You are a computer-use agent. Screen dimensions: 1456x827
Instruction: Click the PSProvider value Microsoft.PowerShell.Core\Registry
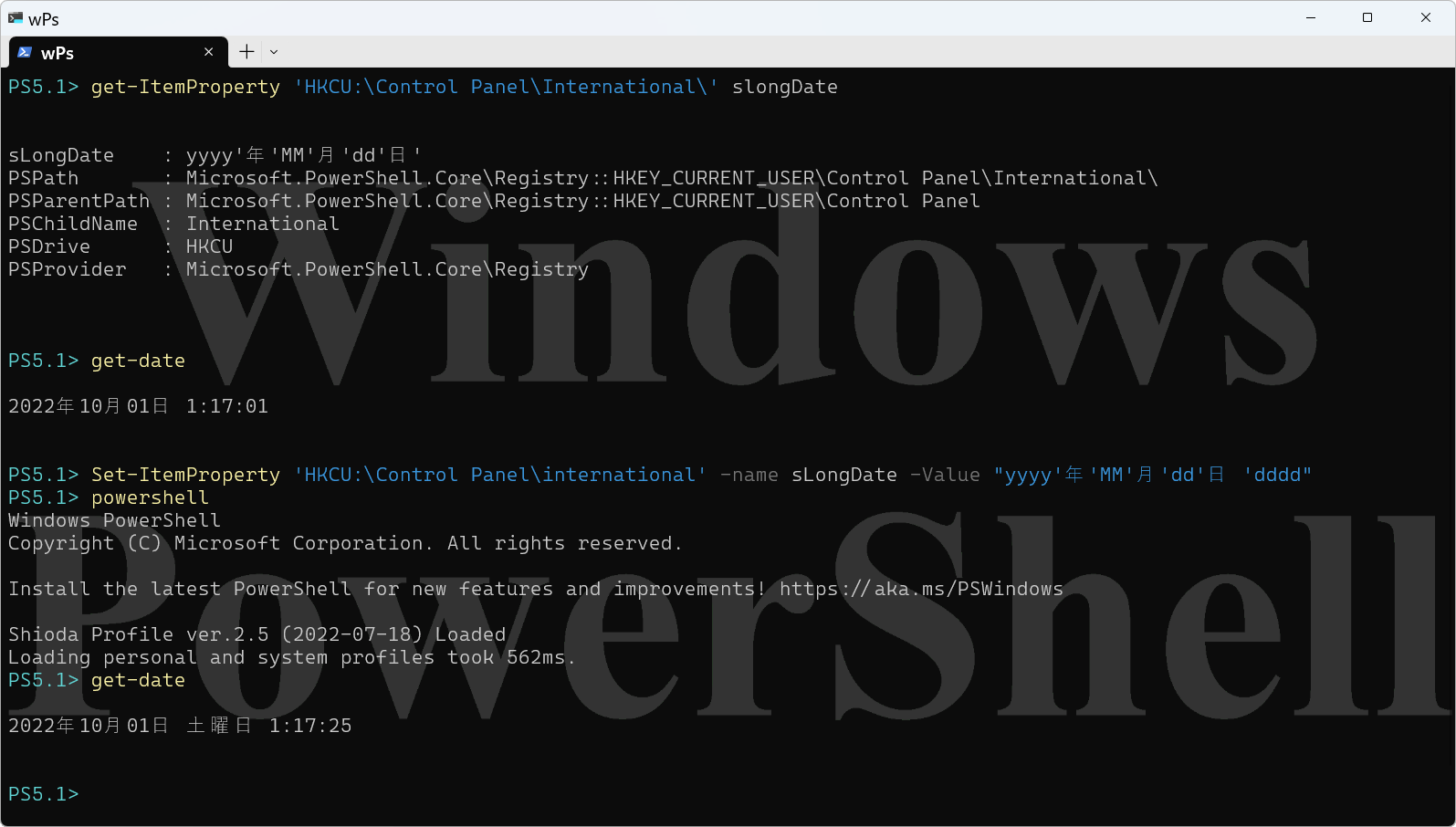pos(387,269)
